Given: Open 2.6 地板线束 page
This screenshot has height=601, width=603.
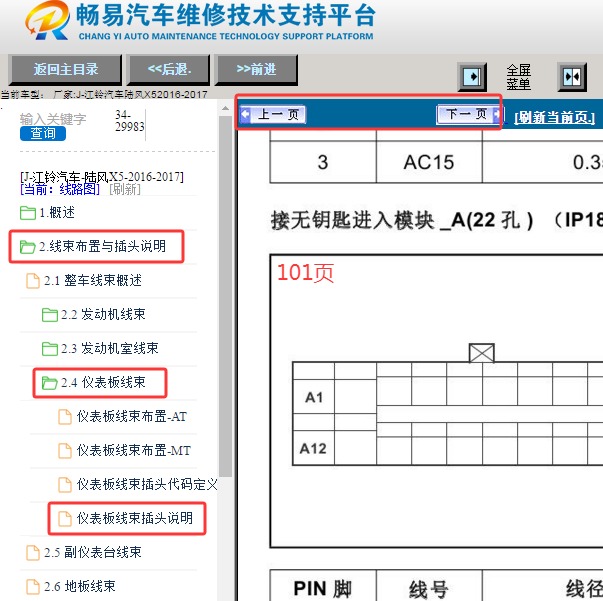Looking at the screenshot, I should 80,586.
